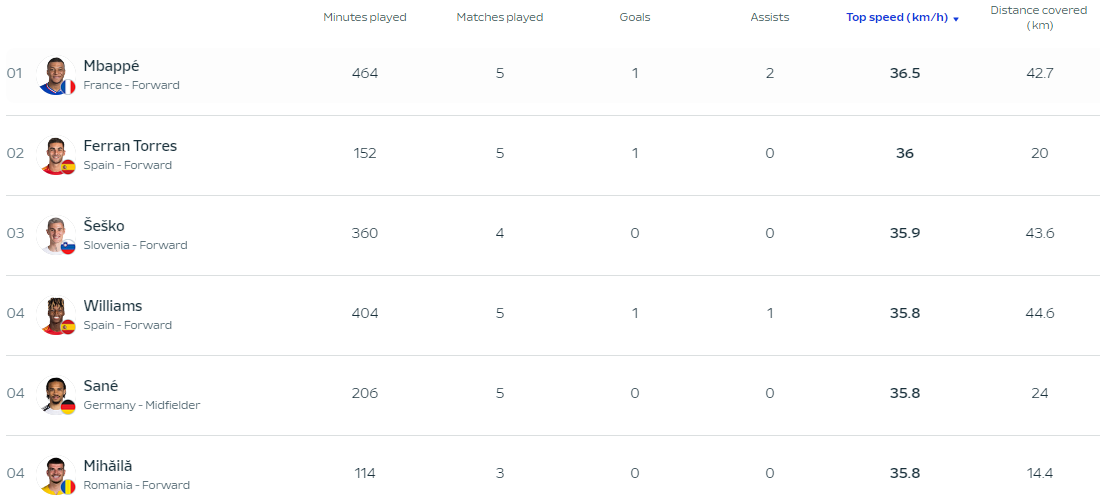Click Mbappé's 36.5 top speed value
This screenshot has height=501, width=1100.
click(x=904, y=73)
